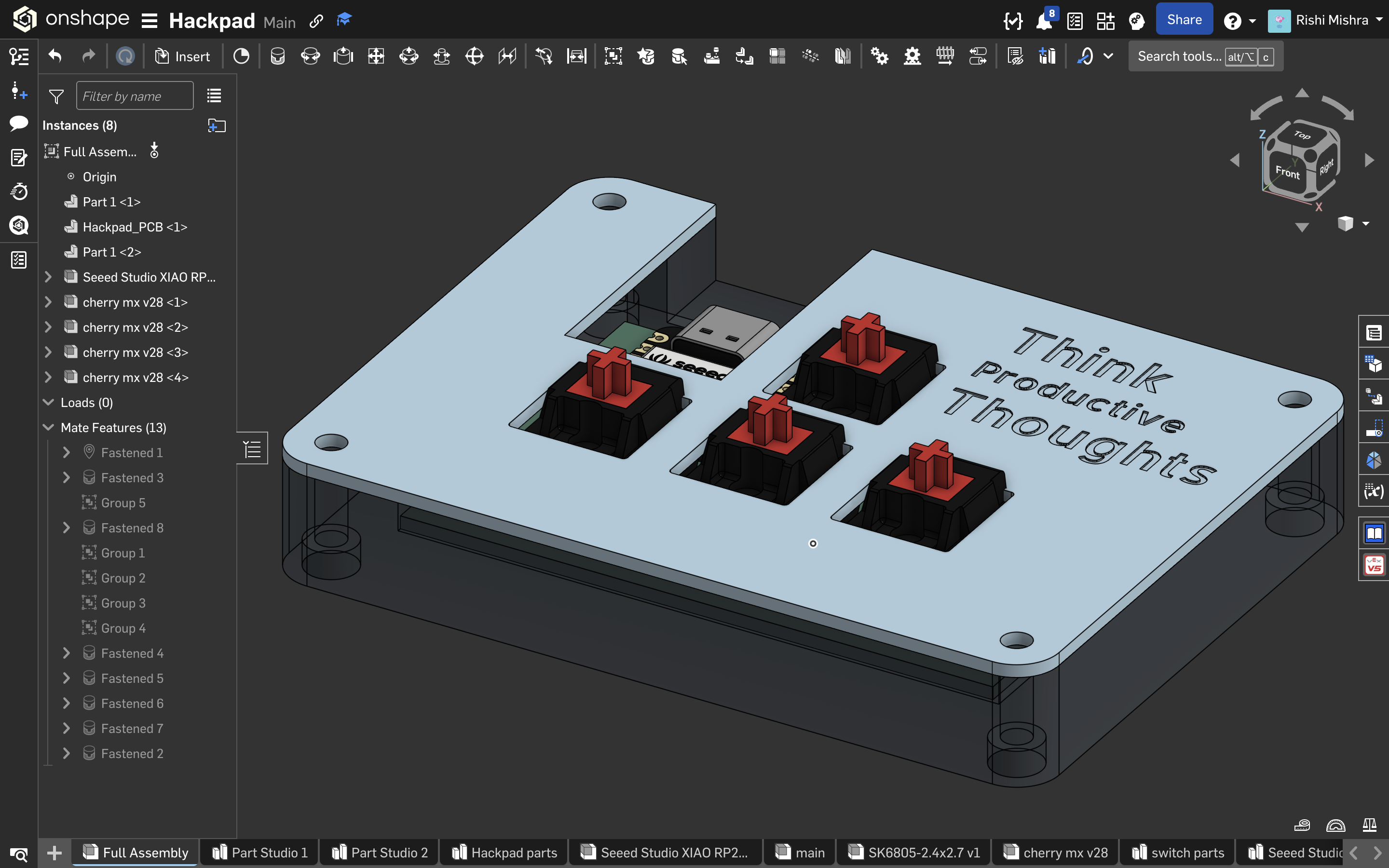
Task: Click the Filter by name field
Action: pyautogui.click(x=135, y=96)
